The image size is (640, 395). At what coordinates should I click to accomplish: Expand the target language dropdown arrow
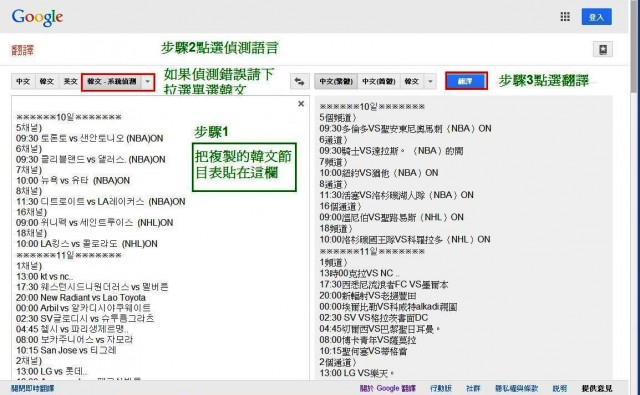[x=430, y=82]
